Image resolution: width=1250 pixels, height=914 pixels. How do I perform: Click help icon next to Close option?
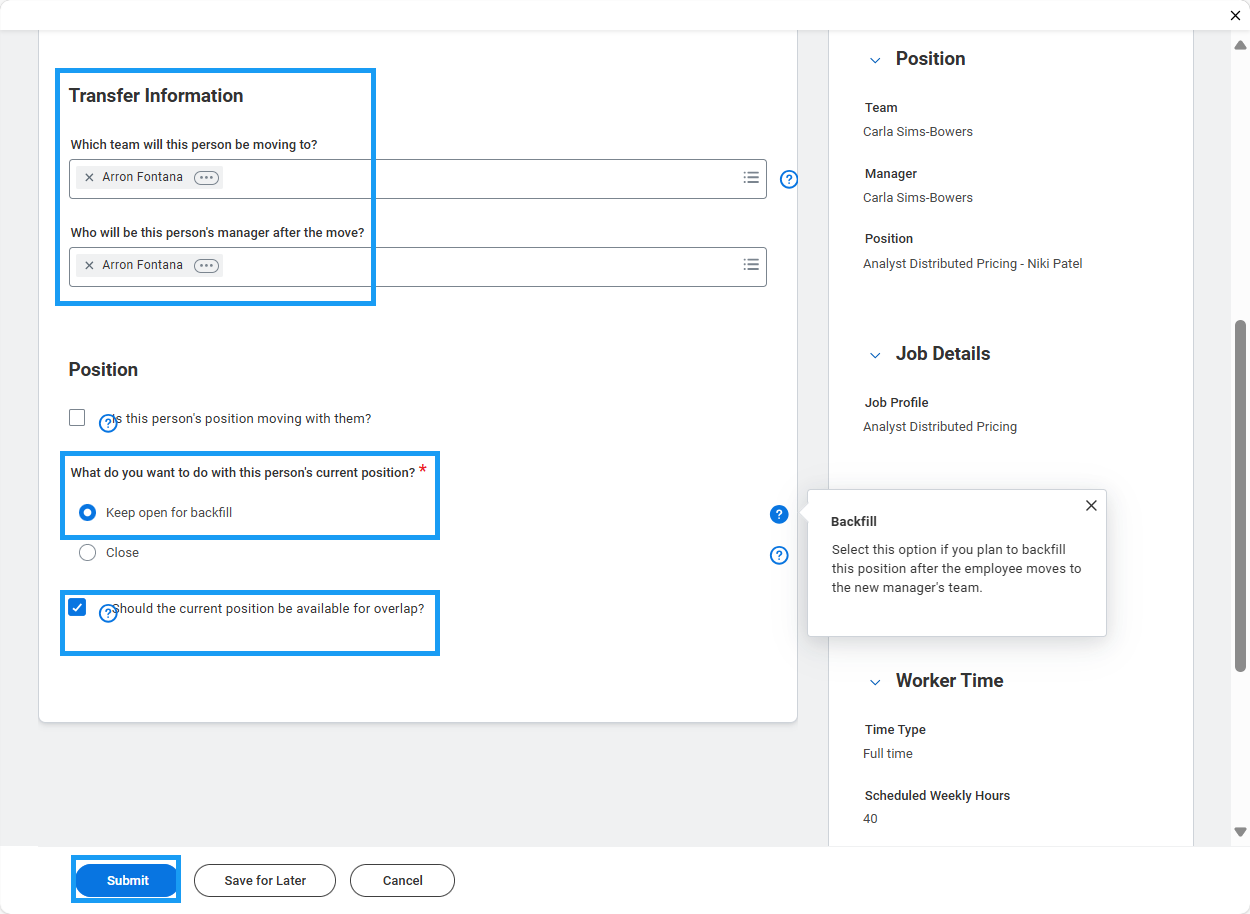pyautogui.click(x=779, y=555)
